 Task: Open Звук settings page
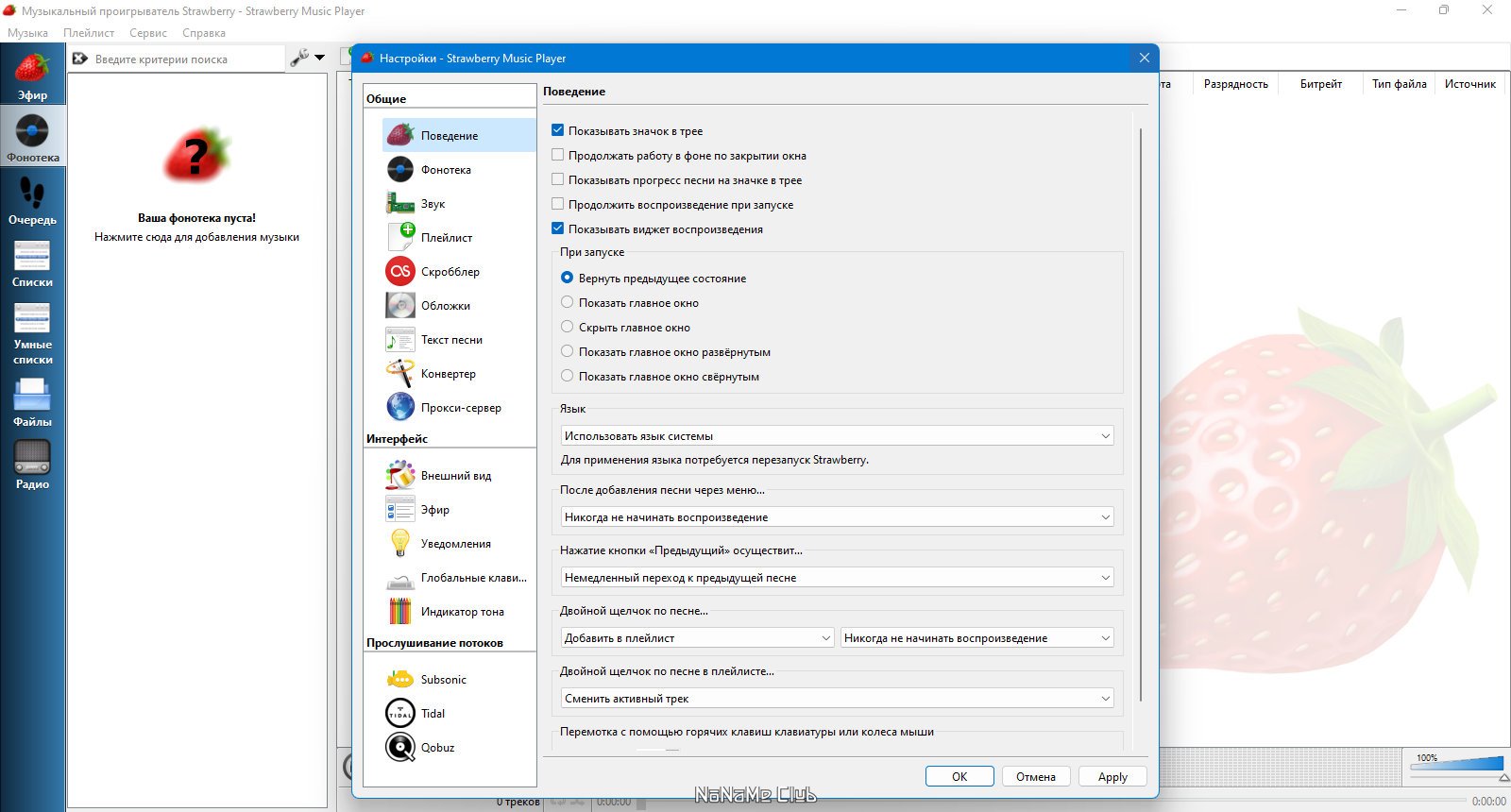click(x=459, y=203)
